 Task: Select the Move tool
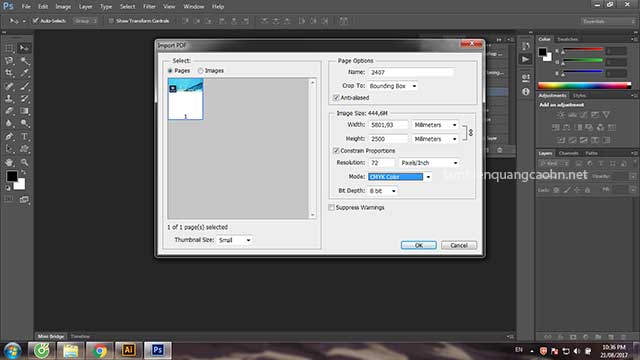pos(24,48)
